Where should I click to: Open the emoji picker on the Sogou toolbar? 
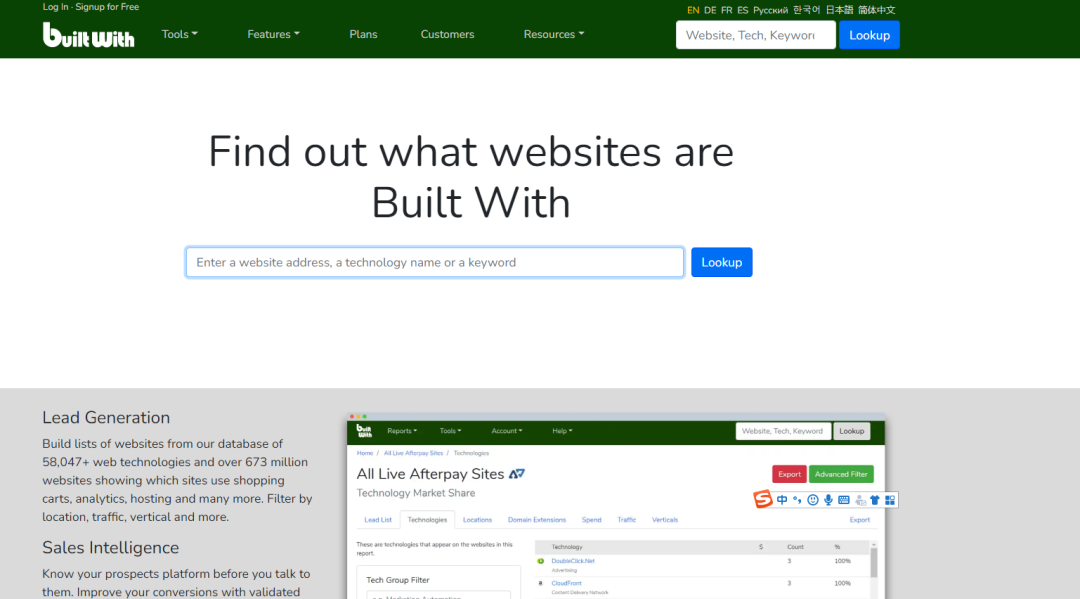click(813, 499)
